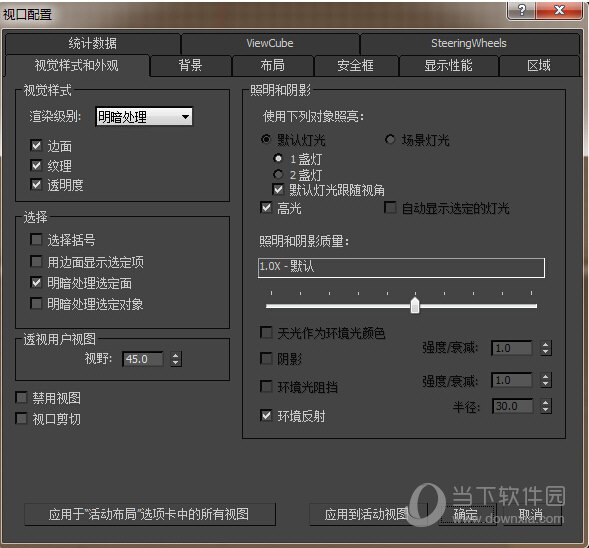Uncheck 明暗处理选定面
This screenshot has height=548, width=589.
36,282
